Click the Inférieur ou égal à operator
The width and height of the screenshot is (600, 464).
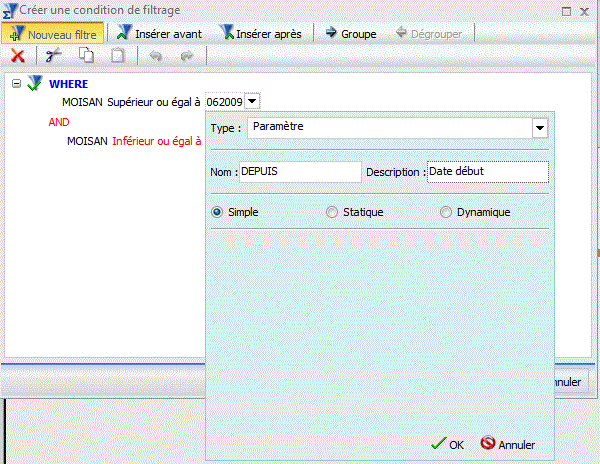coord(157,141)
